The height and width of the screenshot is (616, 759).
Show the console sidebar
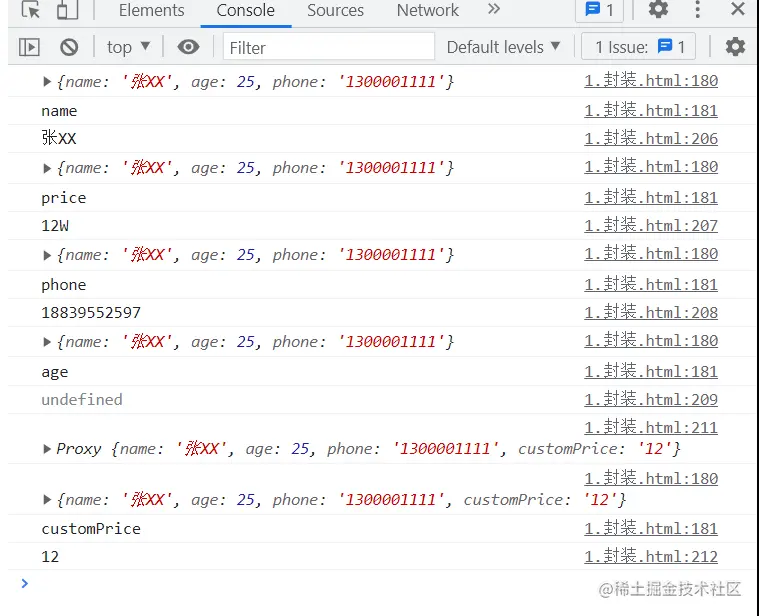tap(29, 47)
